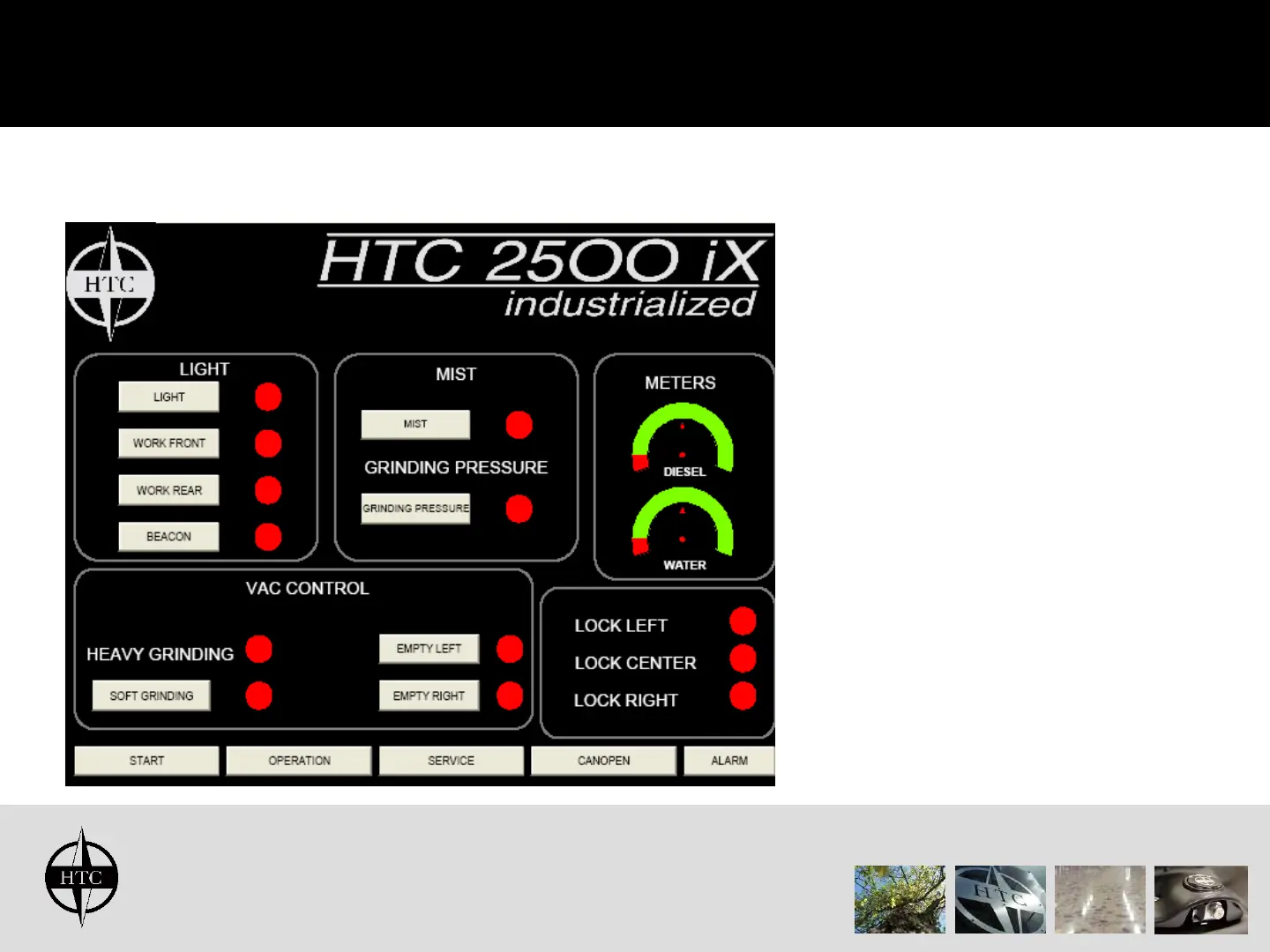Switch to the OPERATION page
1270x952 pixels.
(299, 761)
